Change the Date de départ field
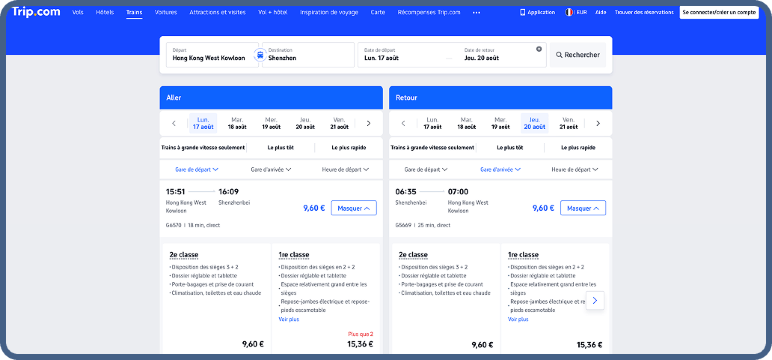Screen dimensions: 772x360 pos(404,55)
